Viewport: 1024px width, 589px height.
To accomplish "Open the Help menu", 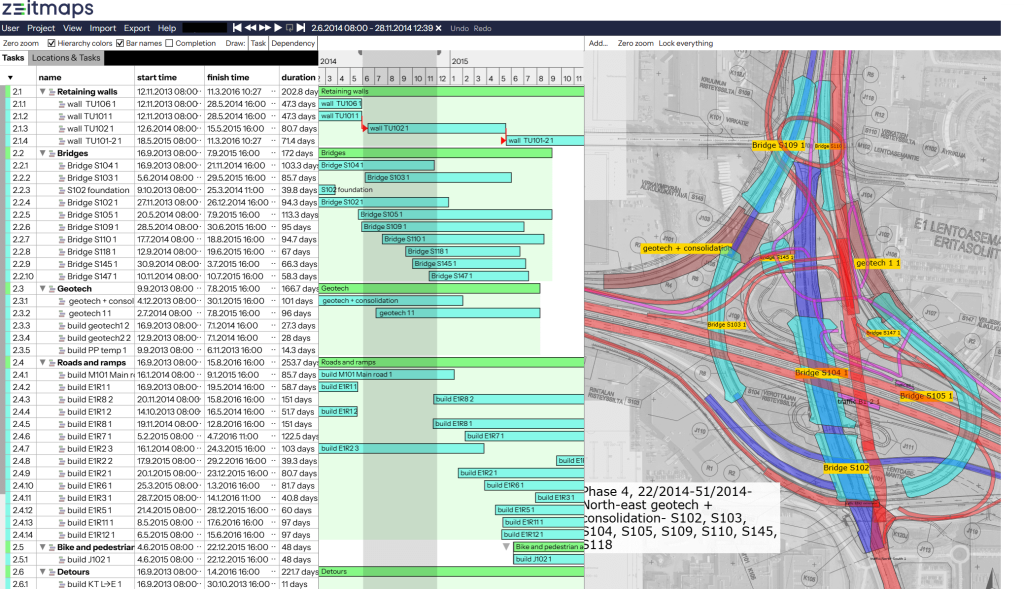I will coord(167,28).
